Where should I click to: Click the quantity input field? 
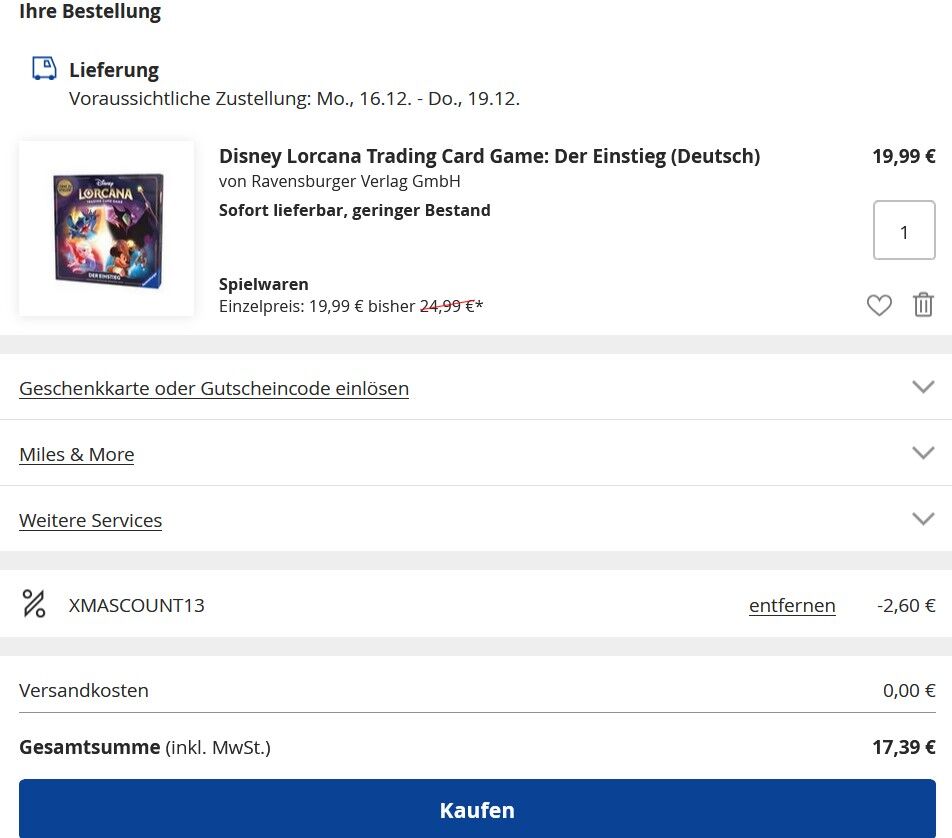pyautogui.click(x=904, y=230)
